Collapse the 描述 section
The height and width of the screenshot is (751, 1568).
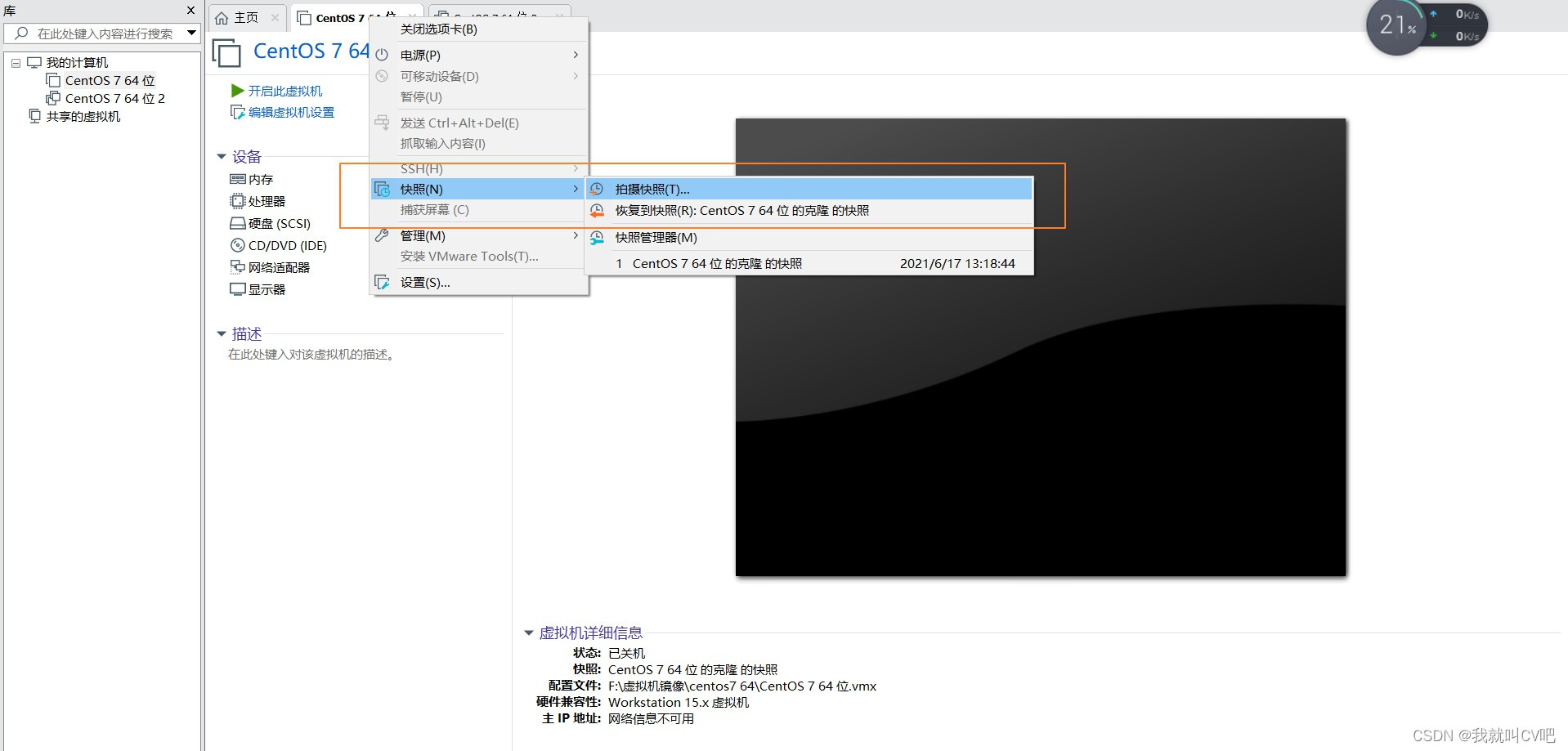[222, 334]
